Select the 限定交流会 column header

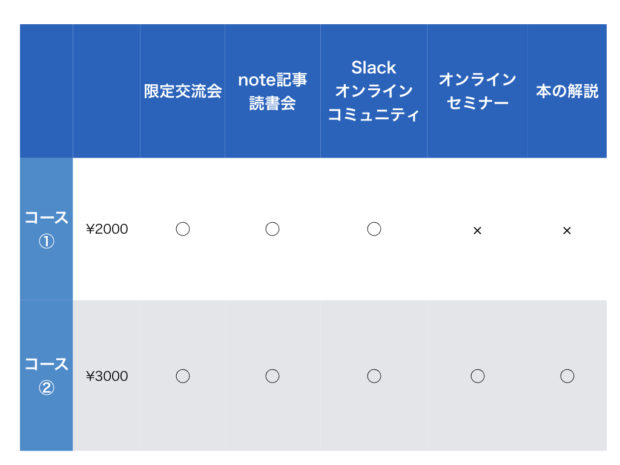[x=183, y=91]
